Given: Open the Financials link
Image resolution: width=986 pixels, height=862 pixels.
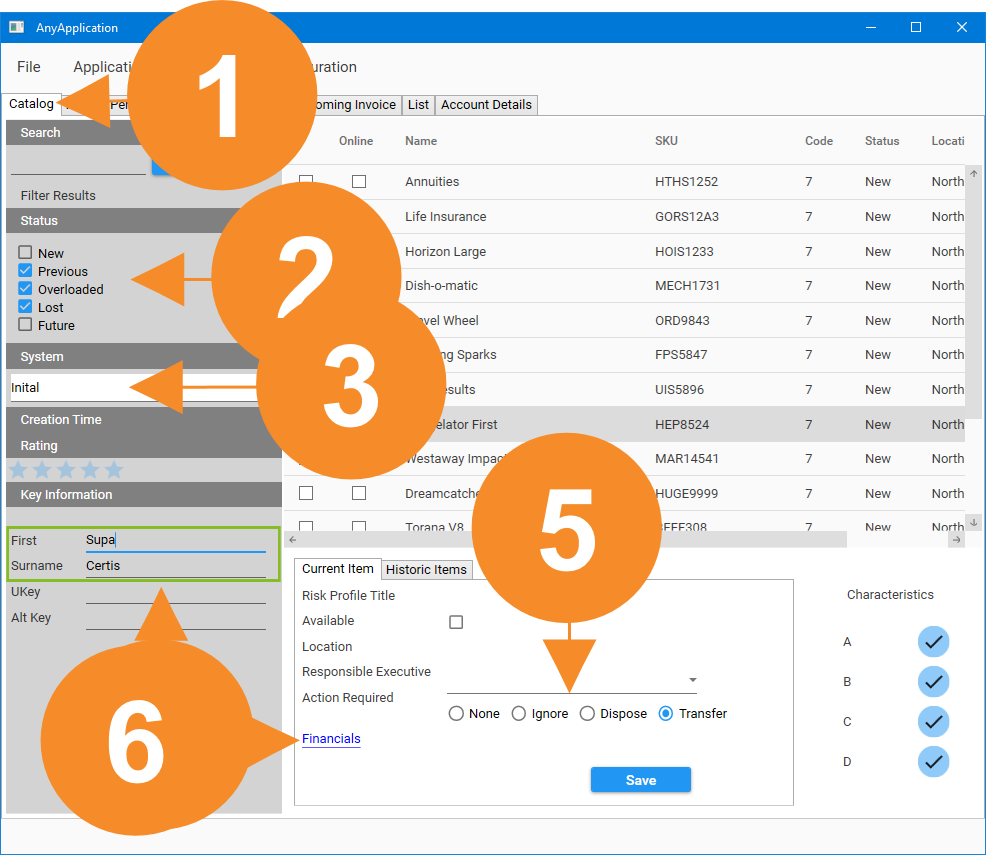Looking at the screenshot, I should click(331, 739).
